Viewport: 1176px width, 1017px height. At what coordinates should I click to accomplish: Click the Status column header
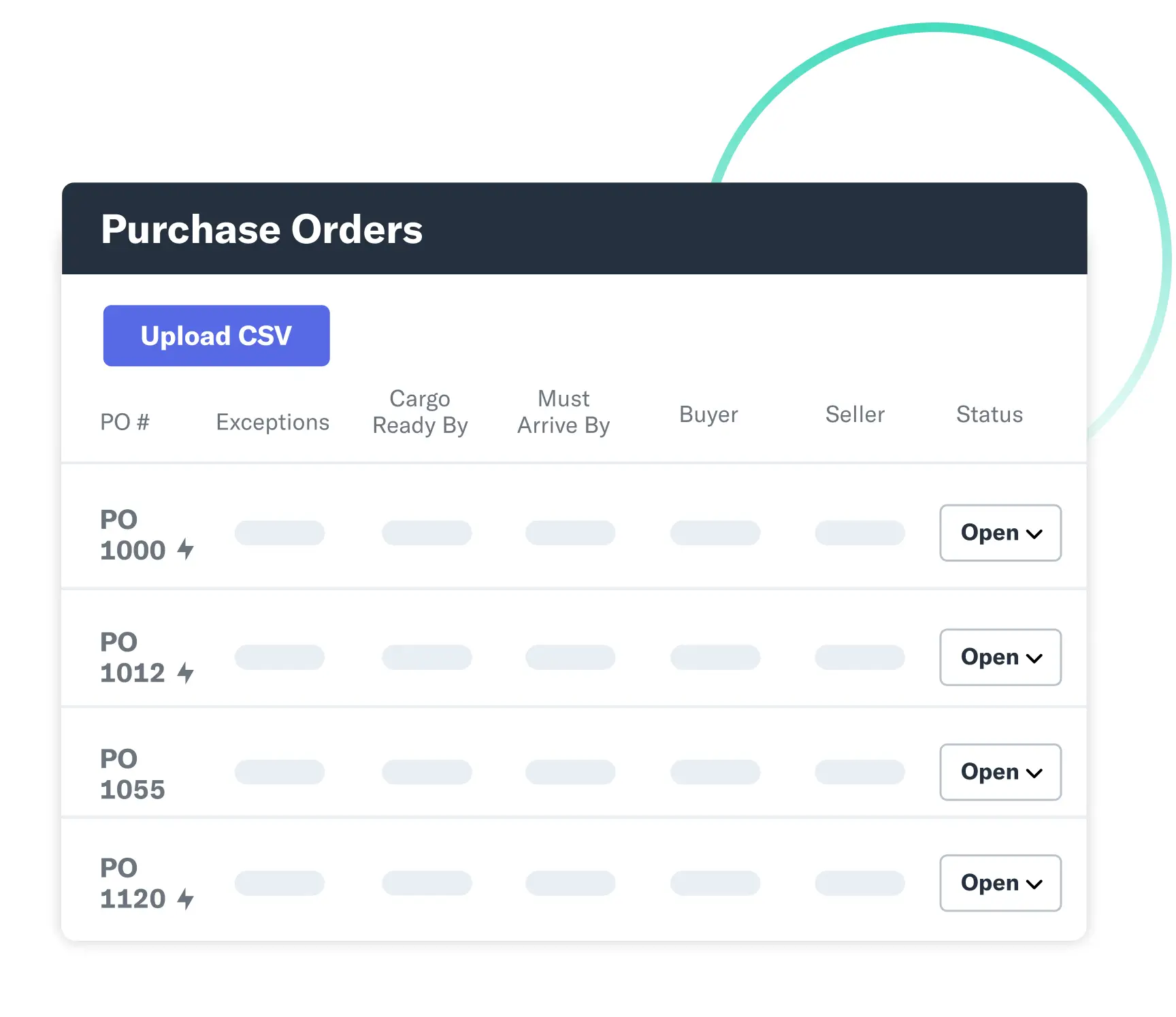click(x=990, y=414)
